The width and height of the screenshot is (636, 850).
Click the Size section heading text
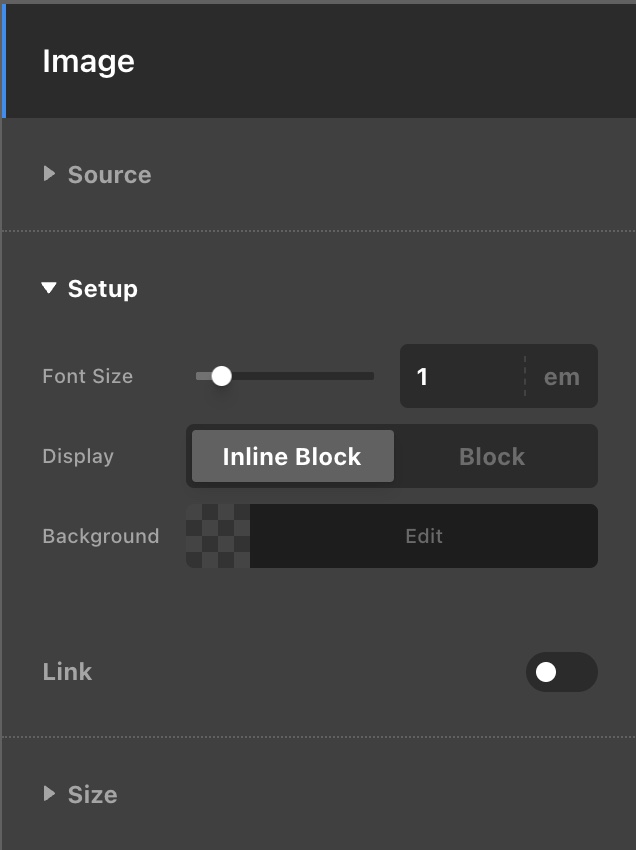pos(92,795)
